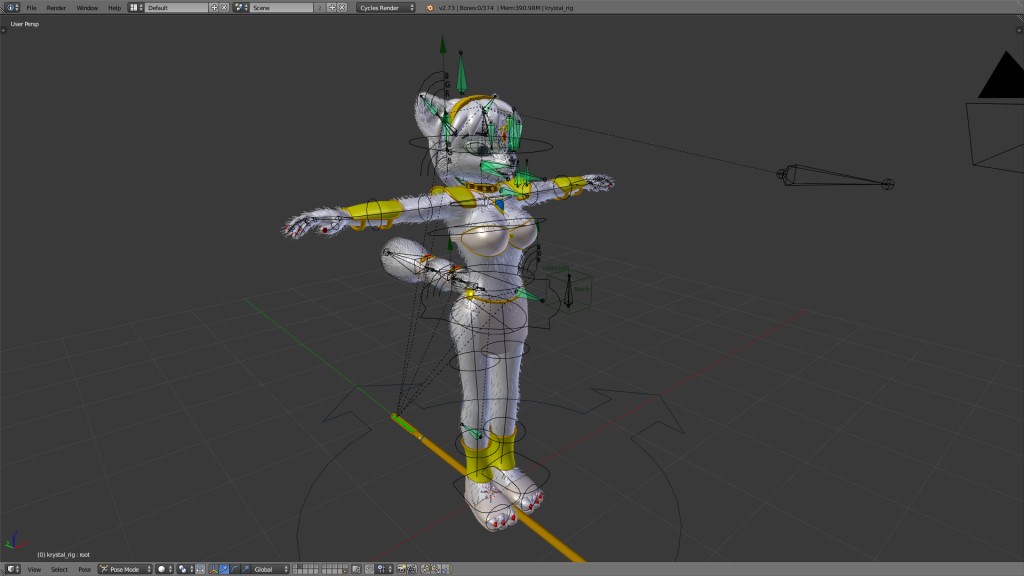This screenshot has height=576, width=1024.
Task: Click the Info editor type icon in header
Action: click(x=11, y=7)
